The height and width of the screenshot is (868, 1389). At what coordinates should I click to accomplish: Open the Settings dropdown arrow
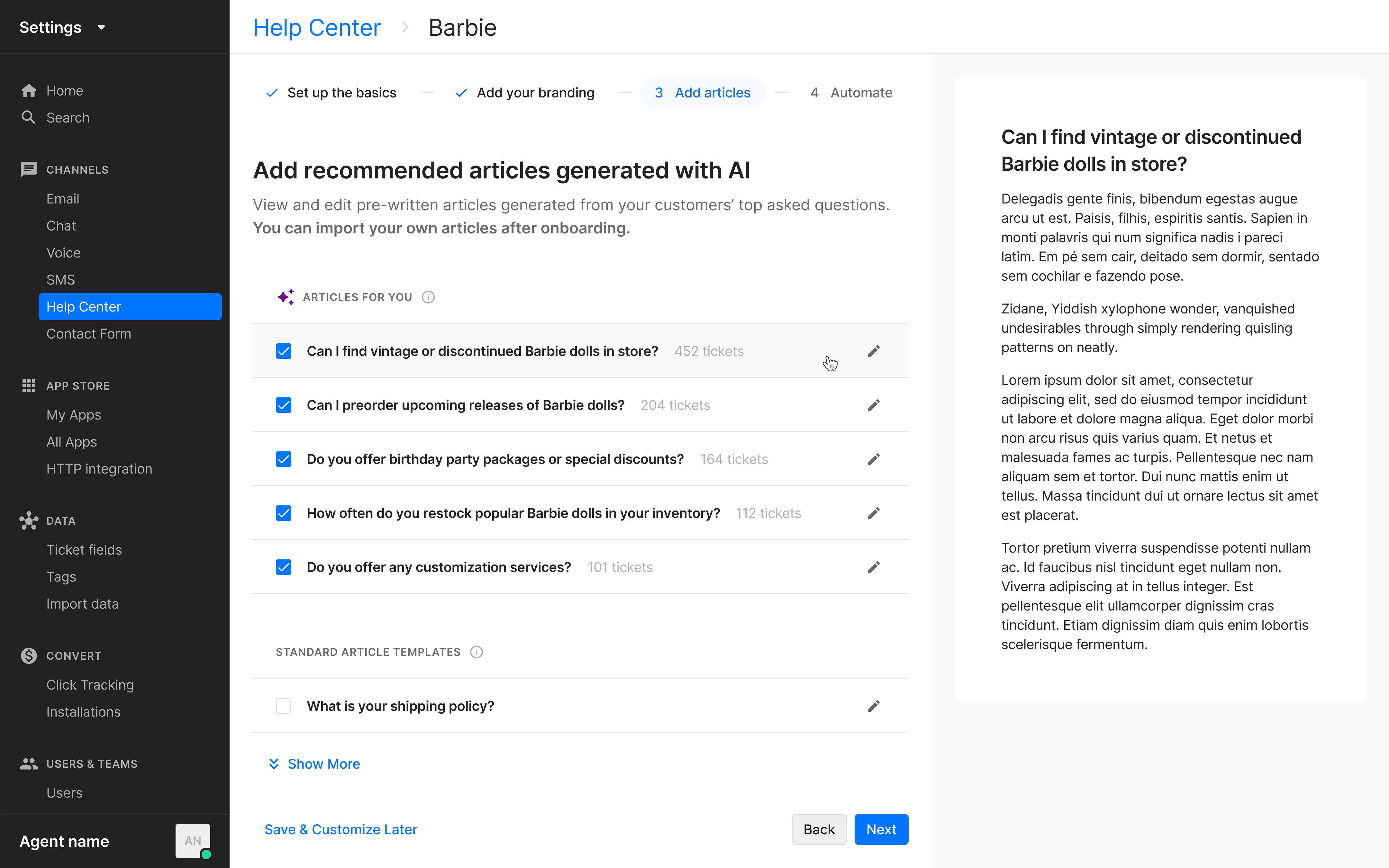coord(102,28)
